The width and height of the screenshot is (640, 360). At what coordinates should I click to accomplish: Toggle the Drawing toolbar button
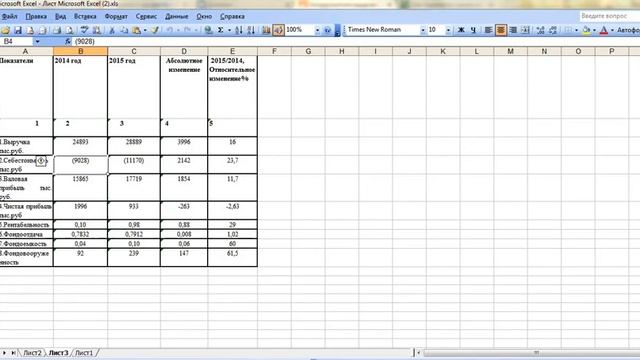click(278, 30)
